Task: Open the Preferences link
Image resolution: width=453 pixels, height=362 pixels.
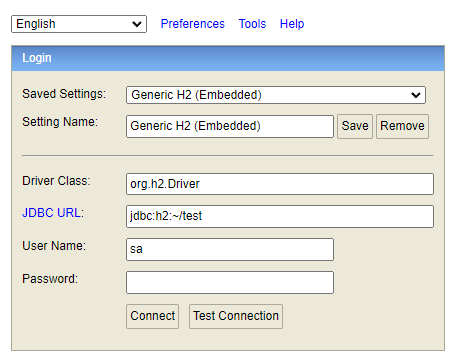Action: (x=193, y=24)
